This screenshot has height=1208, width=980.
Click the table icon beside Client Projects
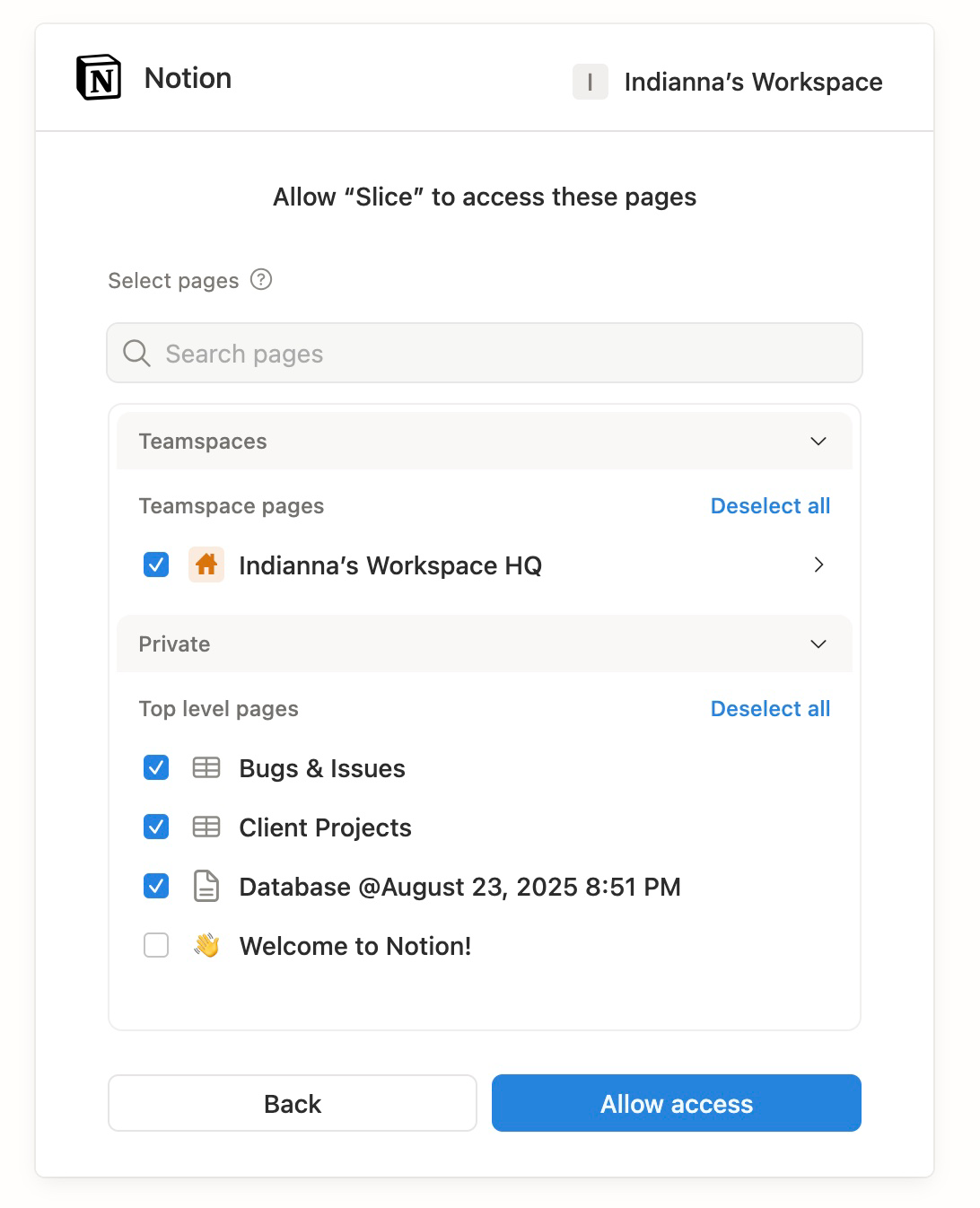[x=206, y=827]
